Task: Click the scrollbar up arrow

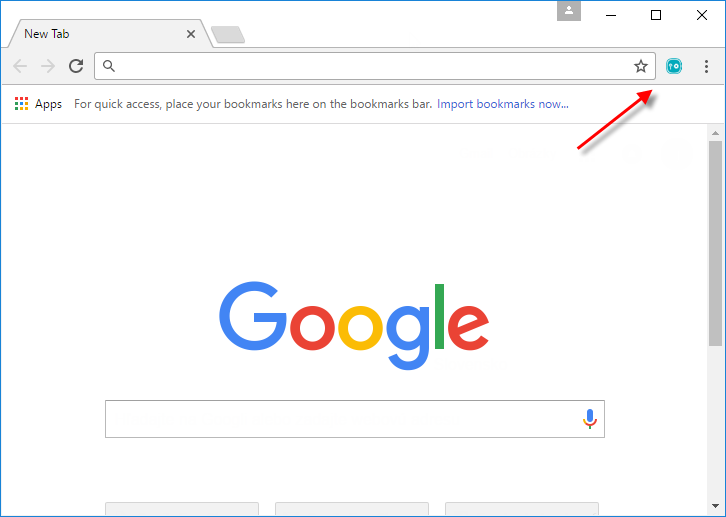Action: coord(715,133)
